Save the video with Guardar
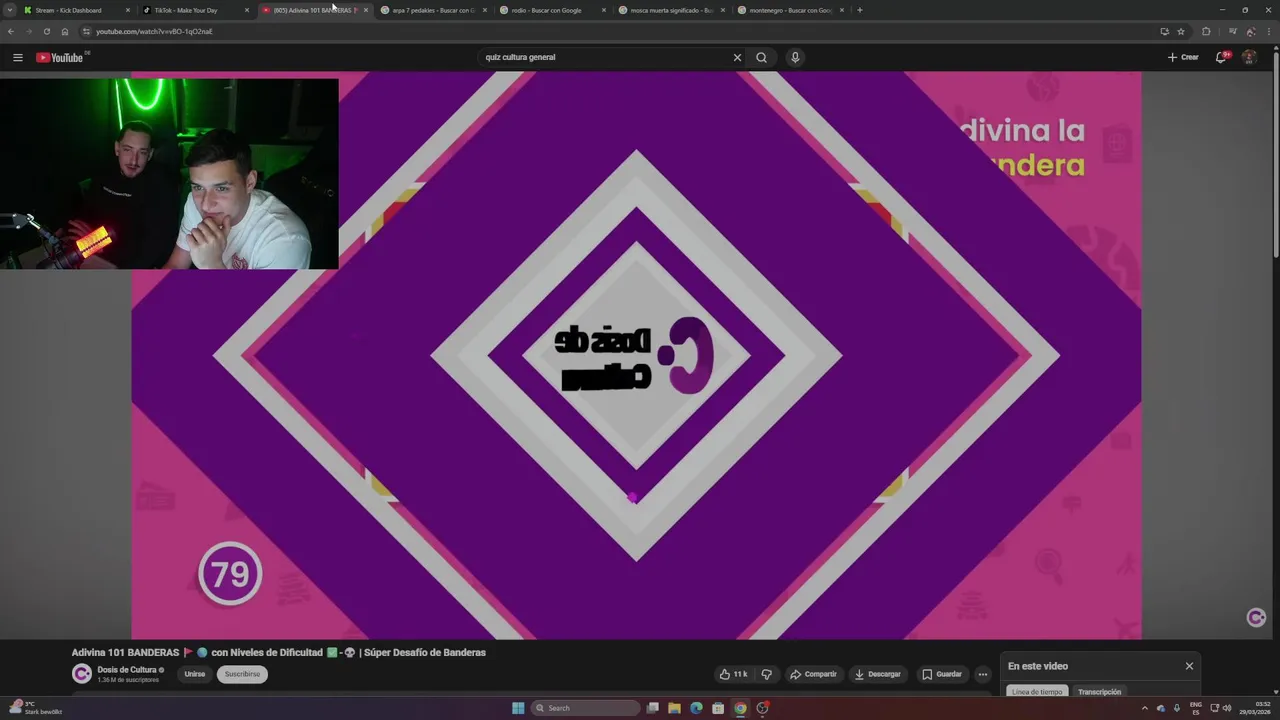This screenshot has height=720, width=1280. (941, 674)
